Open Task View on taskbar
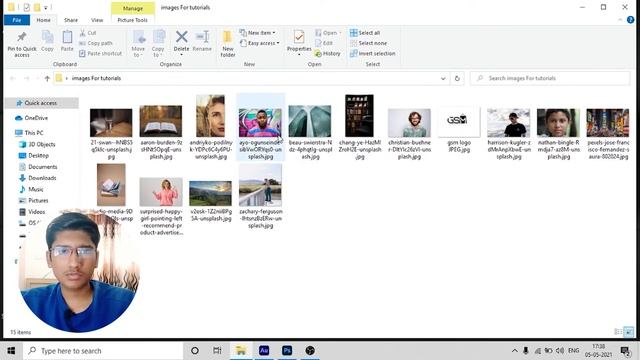This screenshot has height=360, width=640. point(217,351)
